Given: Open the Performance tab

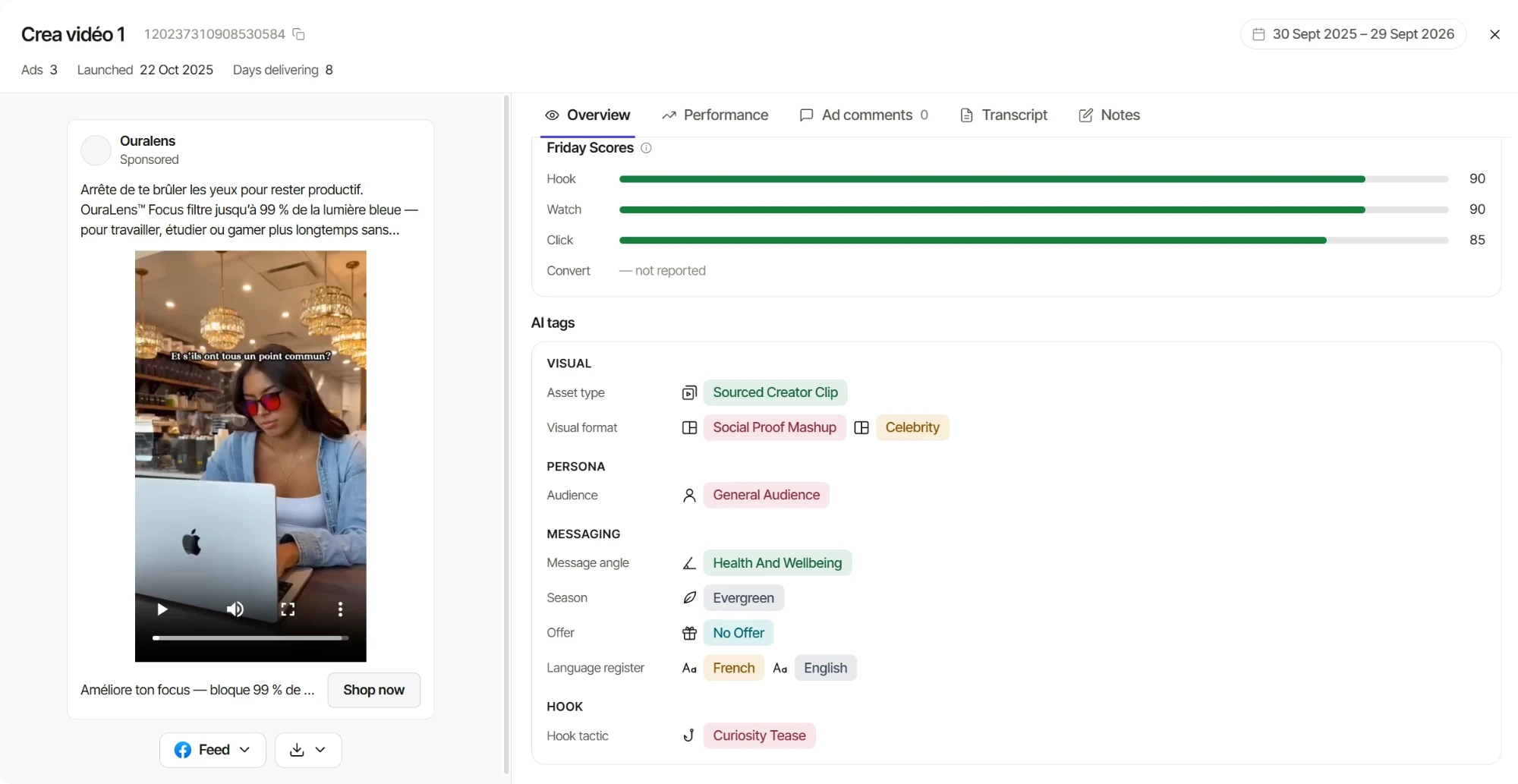Looking at the screenshot, I should (x=715, y=115).
